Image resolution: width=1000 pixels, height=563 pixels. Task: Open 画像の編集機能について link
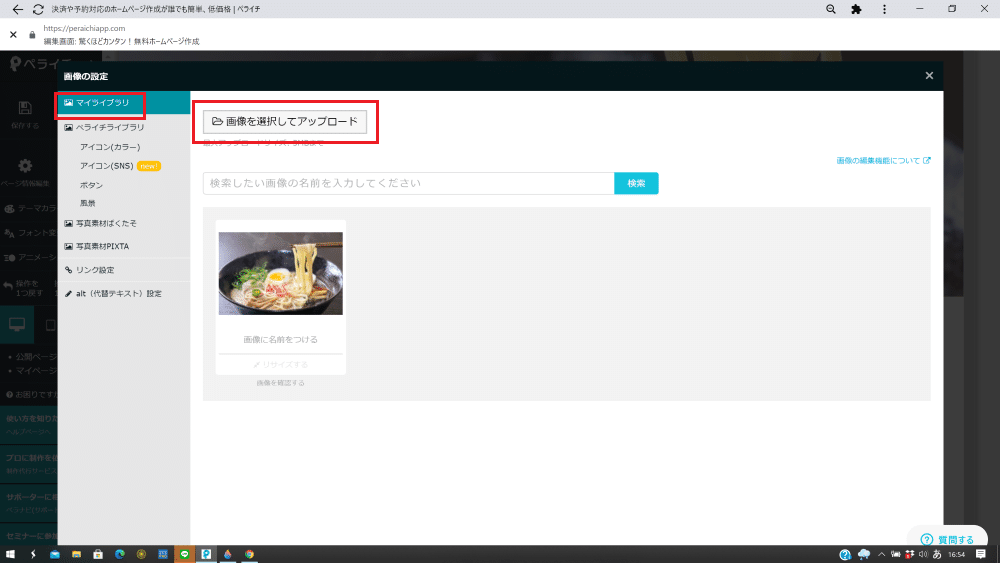click(x=883, y=161)
